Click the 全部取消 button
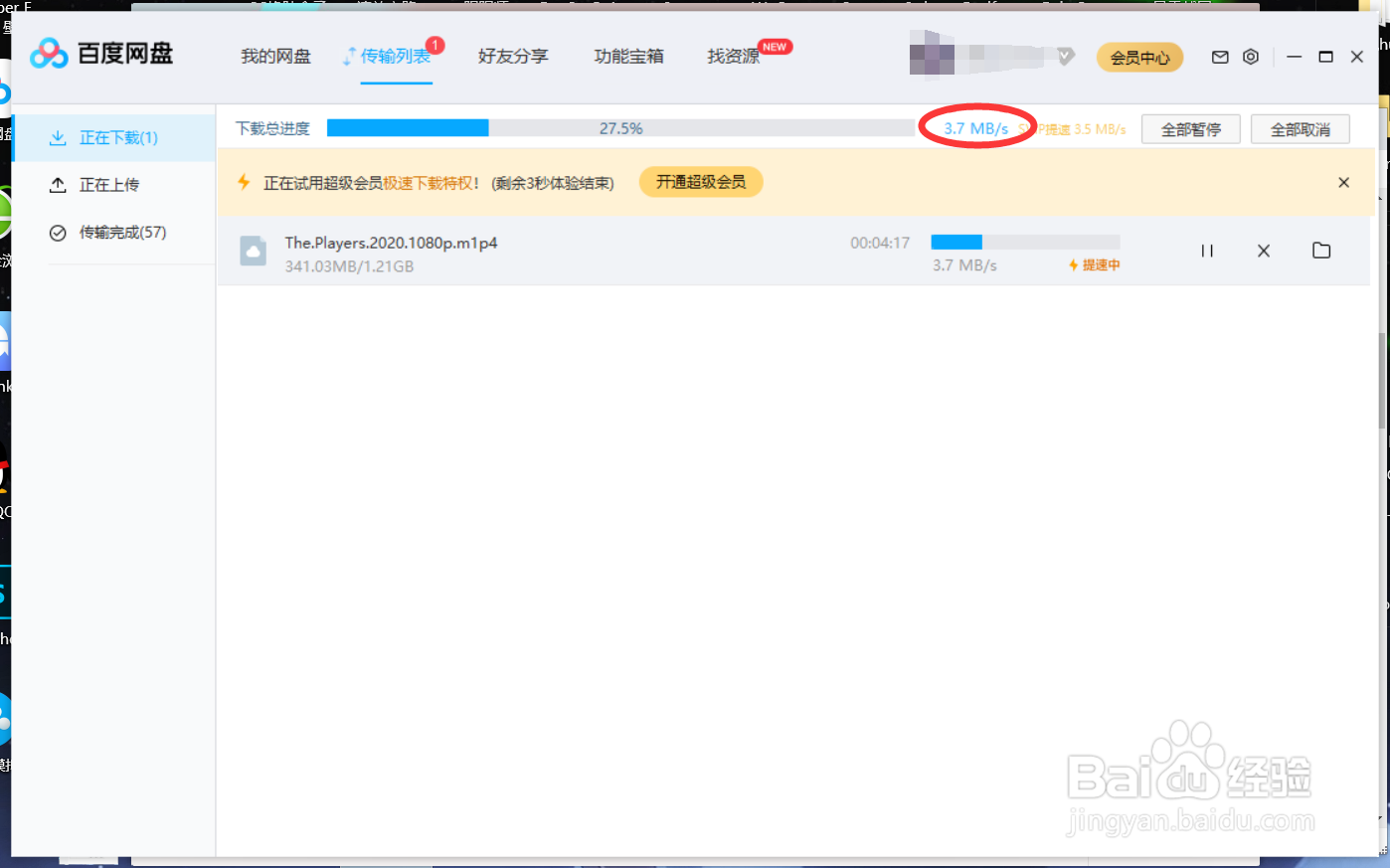This screenshot has width=1390, height=868. (1301, 129)
